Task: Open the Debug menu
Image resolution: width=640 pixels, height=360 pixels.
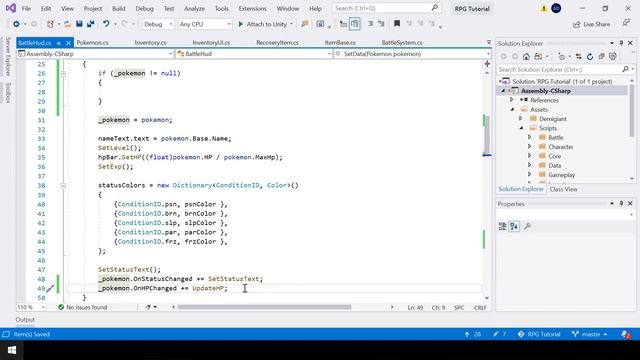Action: 144,9
